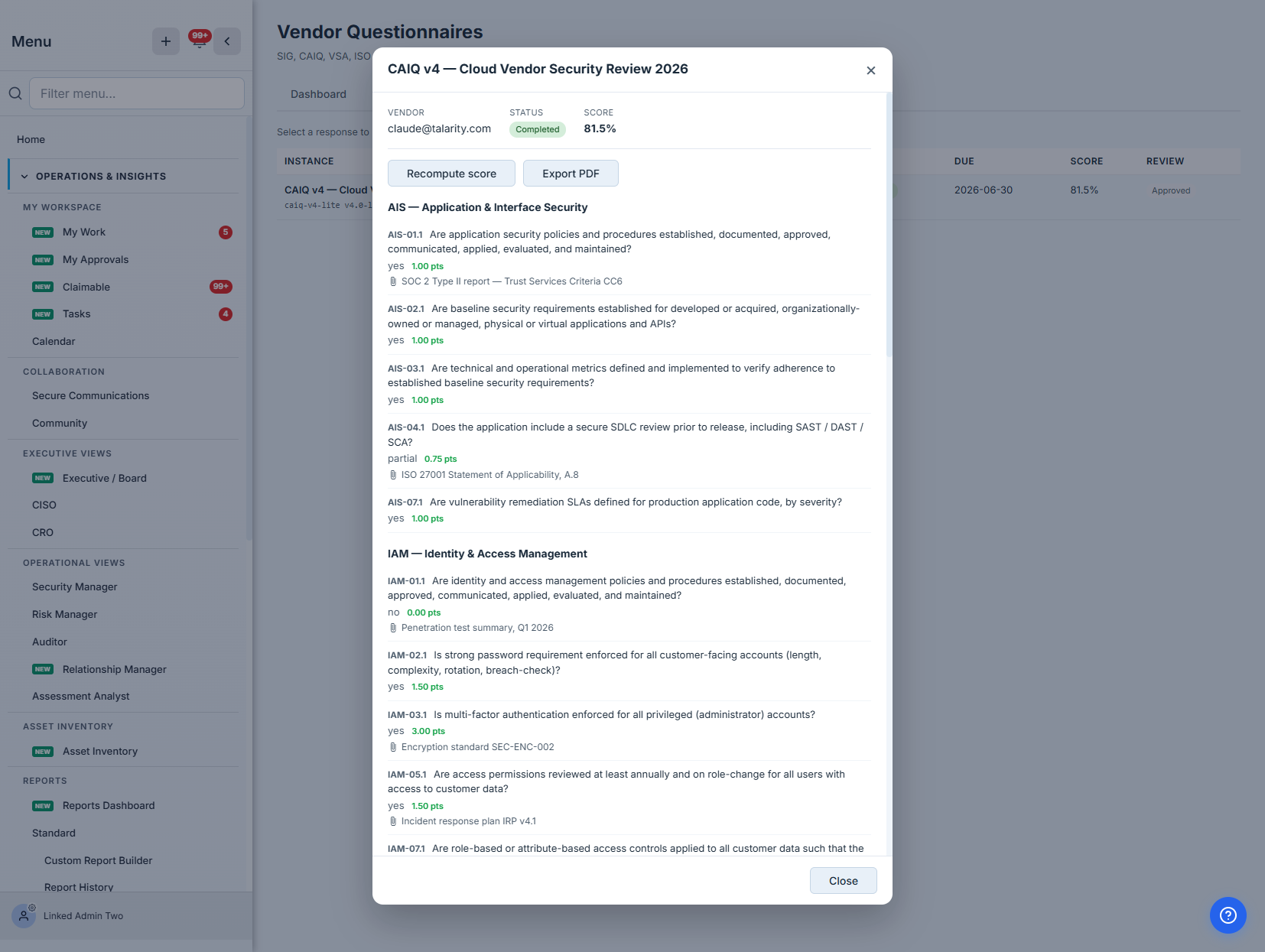Viewport: 1265px width, 952px height.
Task: Open My Approvals in sidebar
Action: [x=96, y=260]
